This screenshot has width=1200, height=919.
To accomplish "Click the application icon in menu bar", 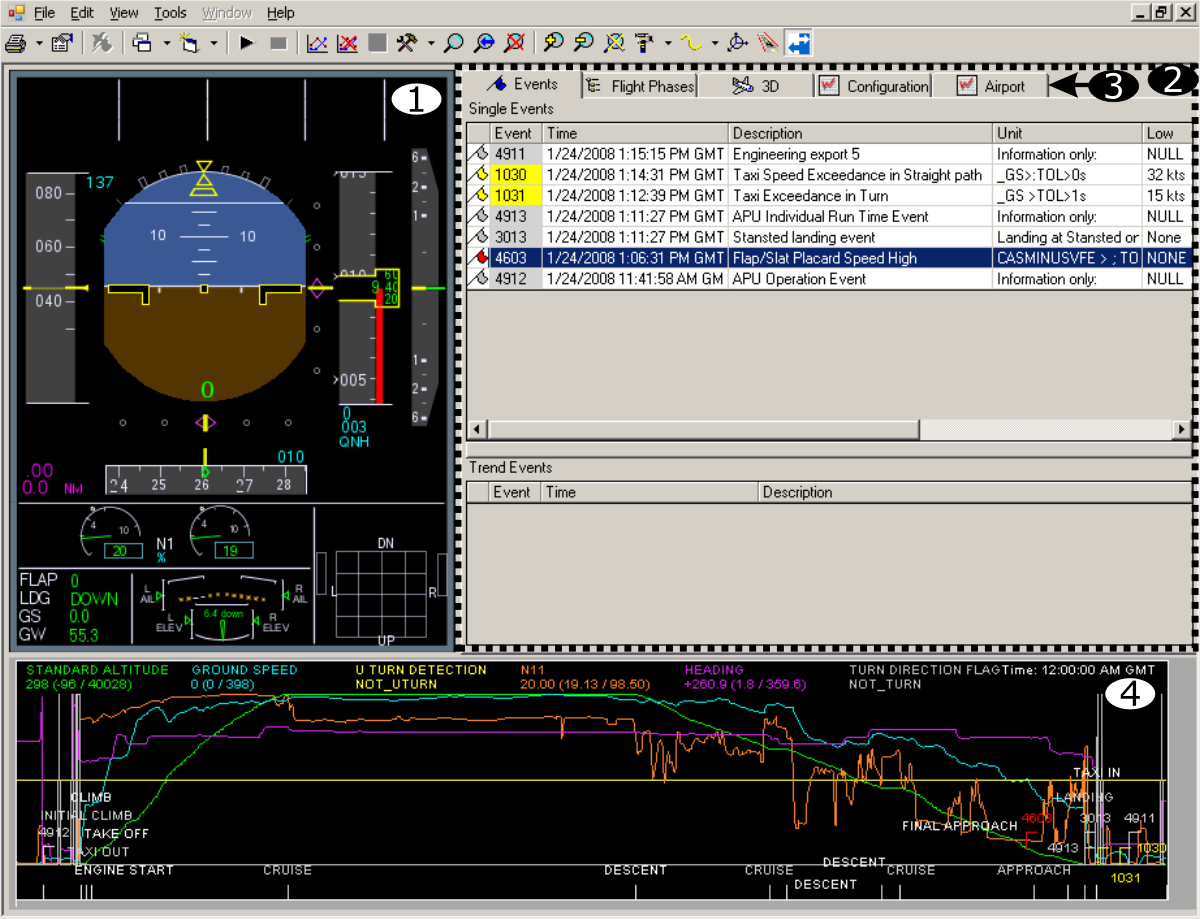I will tap(15, 13).
